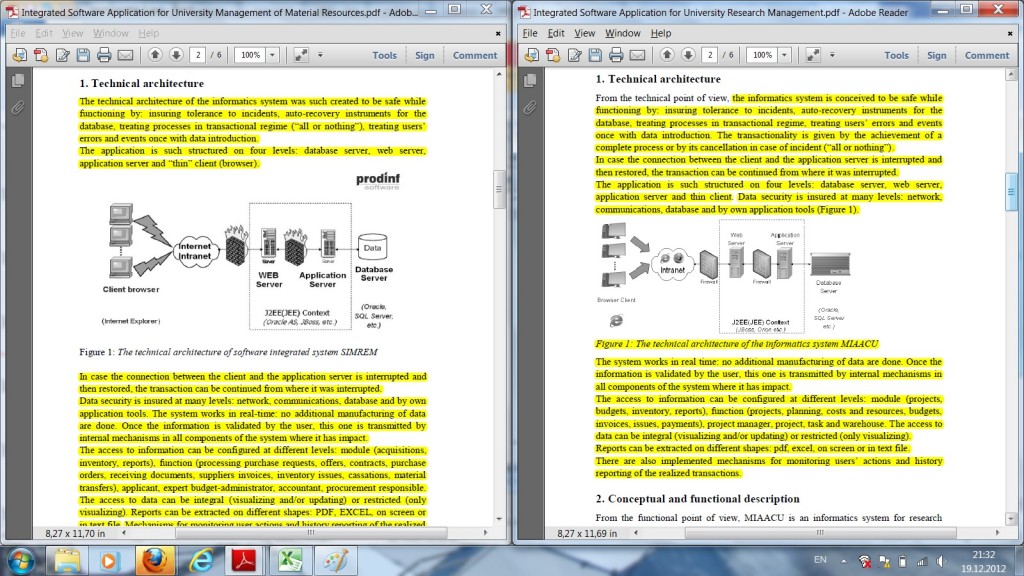Click zoom percentage field in Material Resources window
1024x576 pixels.
(x=250, y=56)
